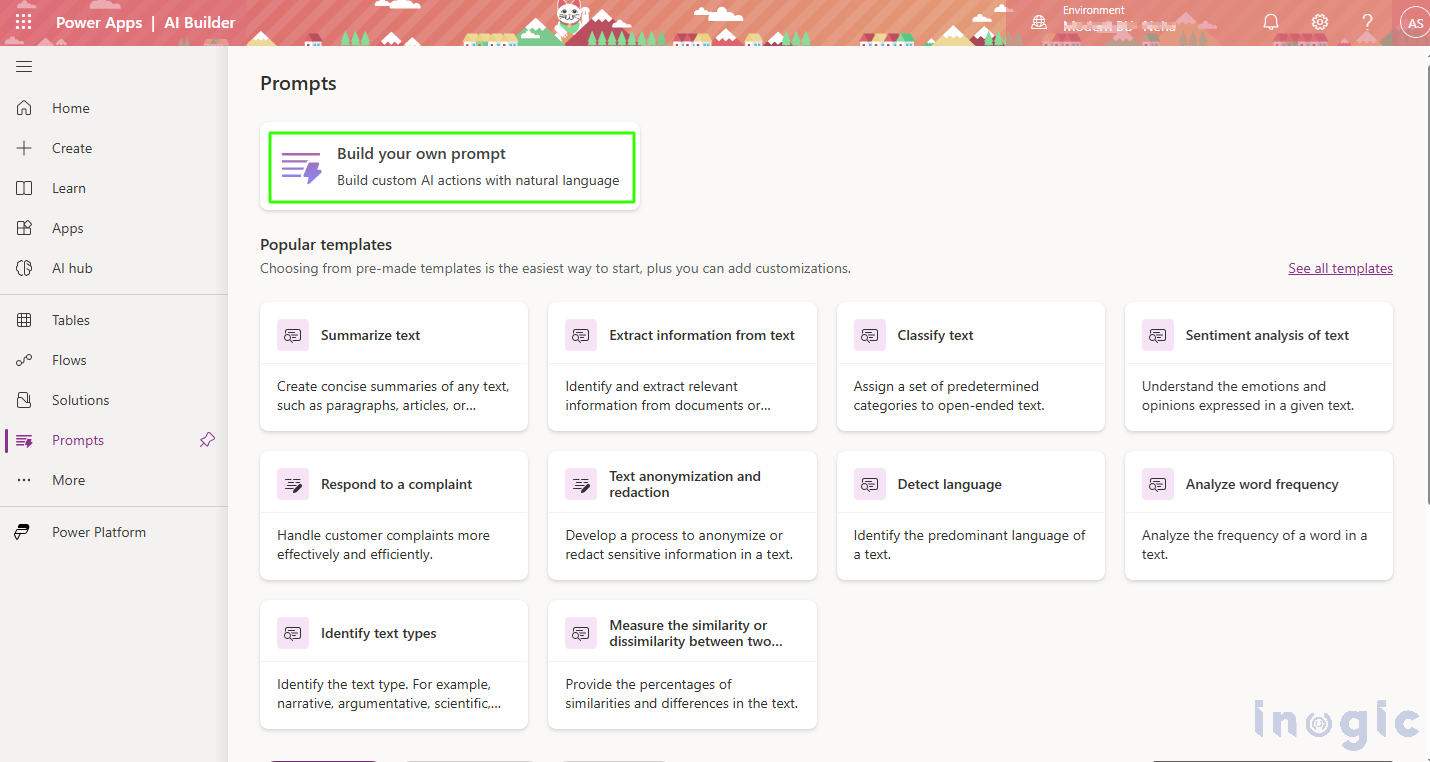Image resolution: width=1430 pixels, height=762 pixels.
Task: Open the AS account avatar
Action: point(1415,23)
